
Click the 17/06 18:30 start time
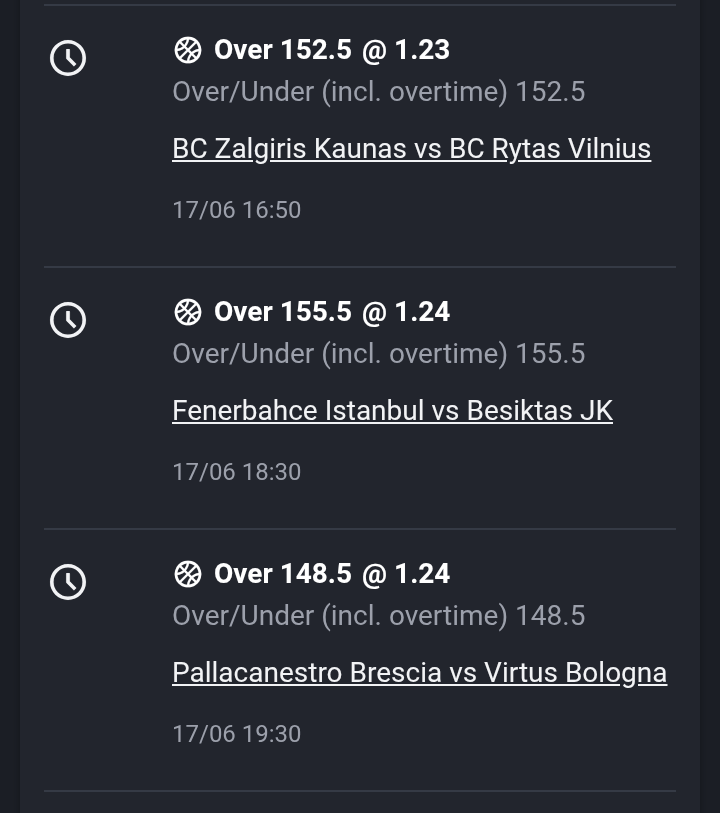[237, 472]
